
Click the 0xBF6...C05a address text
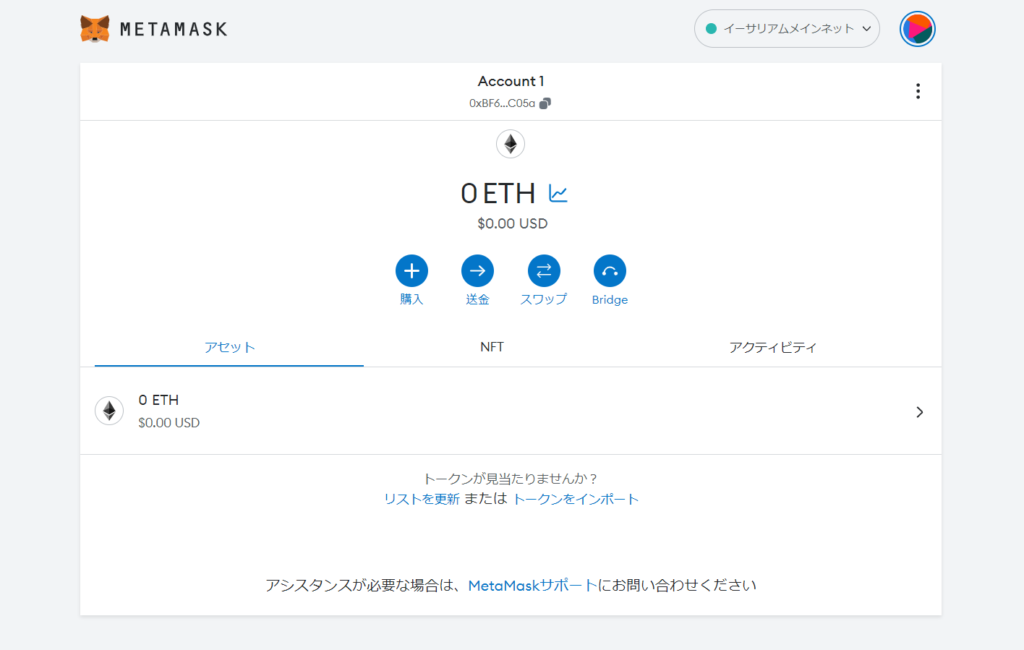(502, 103)
